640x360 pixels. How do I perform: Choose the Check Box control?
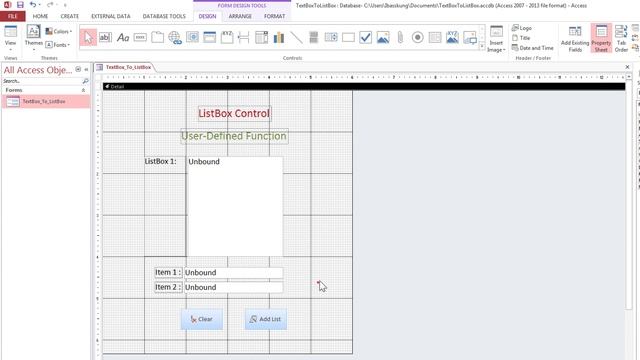click(366, 38)
